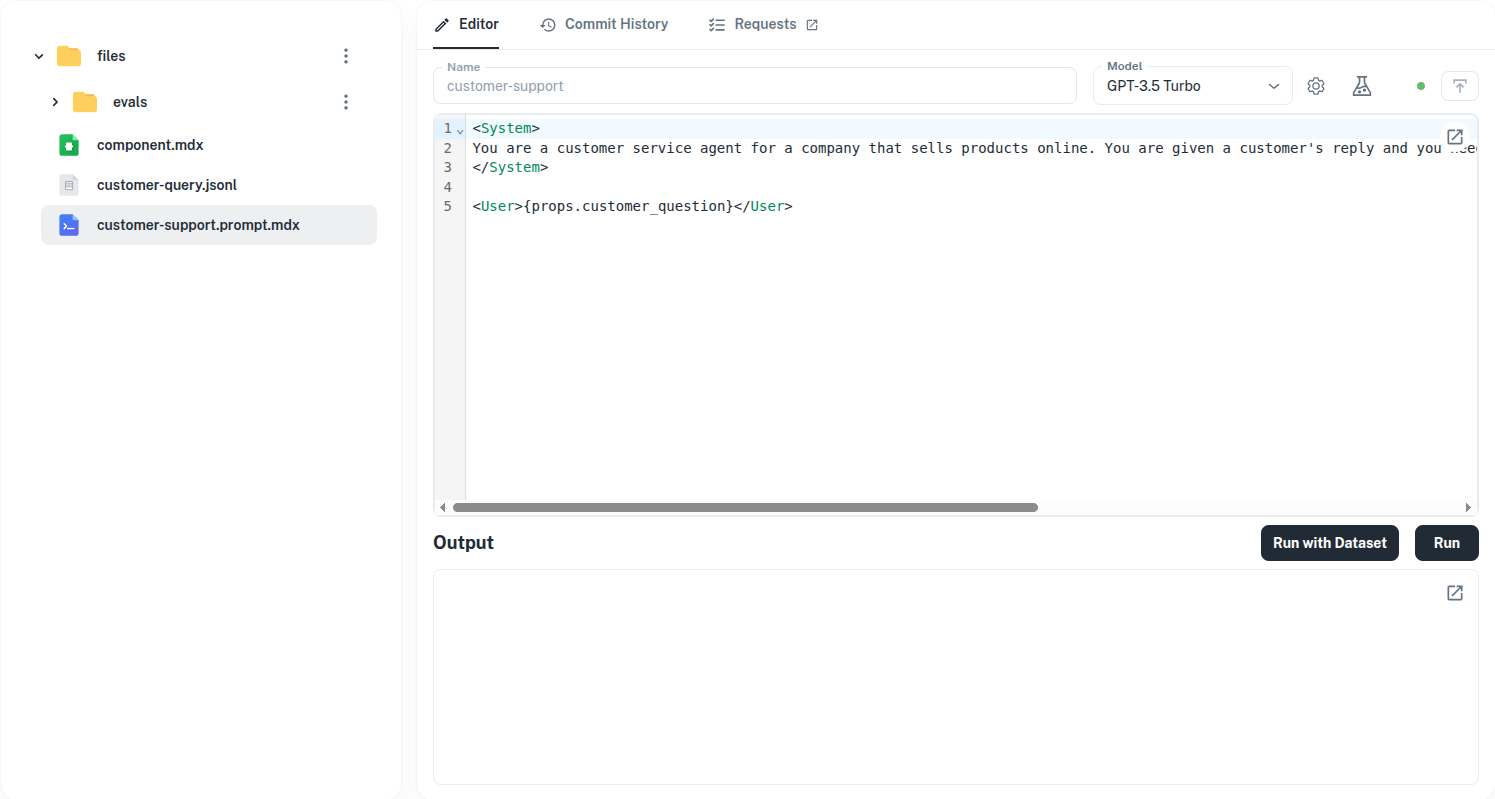Click line number 4 in the gutter
The image size is (1495, 799).
pos(448,187)
